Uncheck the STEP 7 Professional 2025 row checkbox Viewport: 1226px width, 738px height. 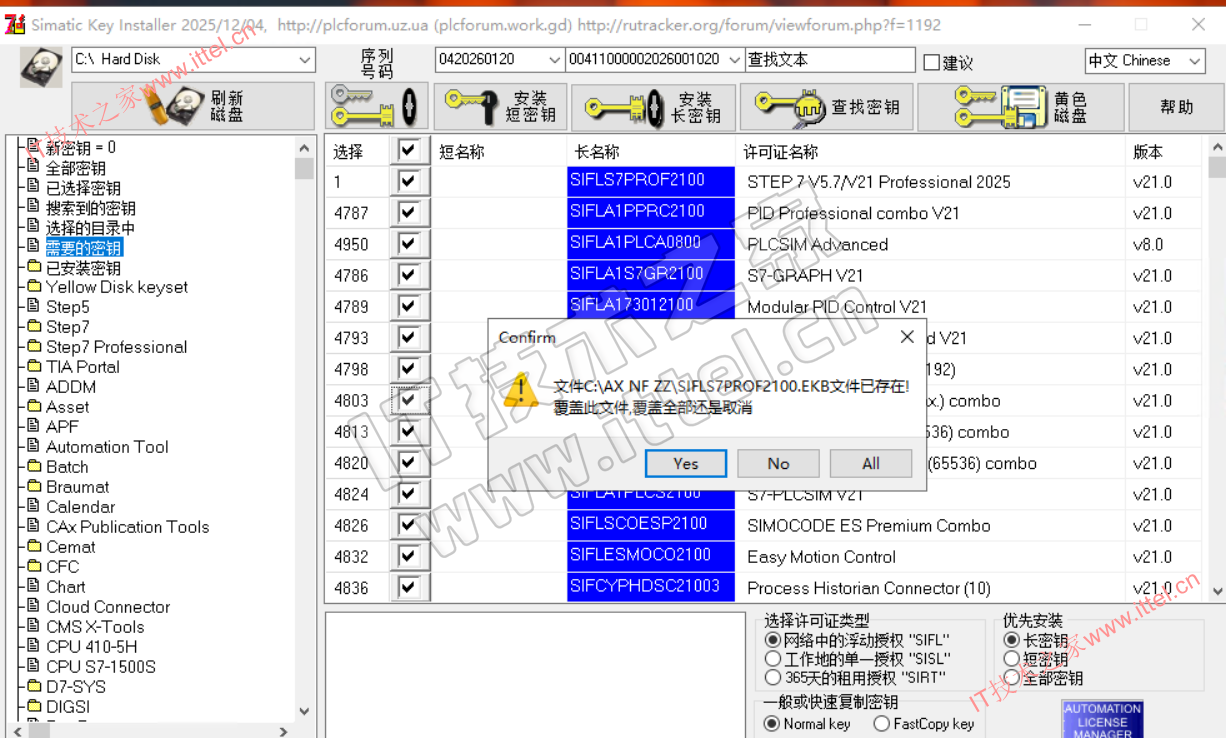[x=407, y=182]
